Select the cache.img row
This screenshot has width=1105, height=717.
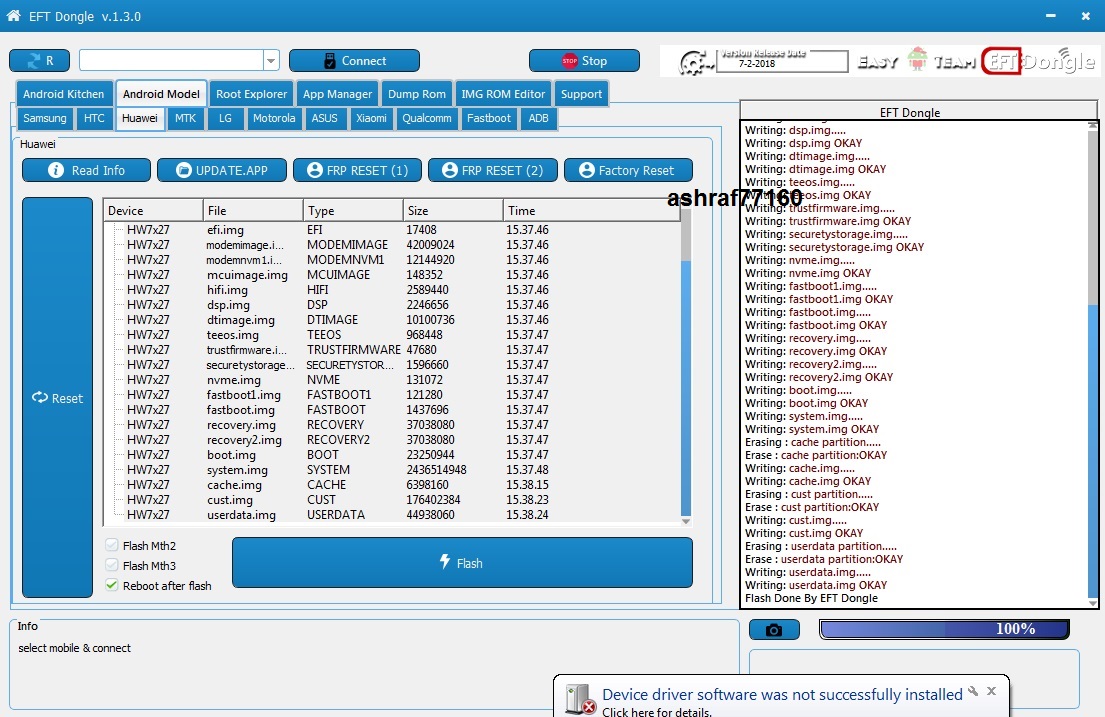(392, 485)
